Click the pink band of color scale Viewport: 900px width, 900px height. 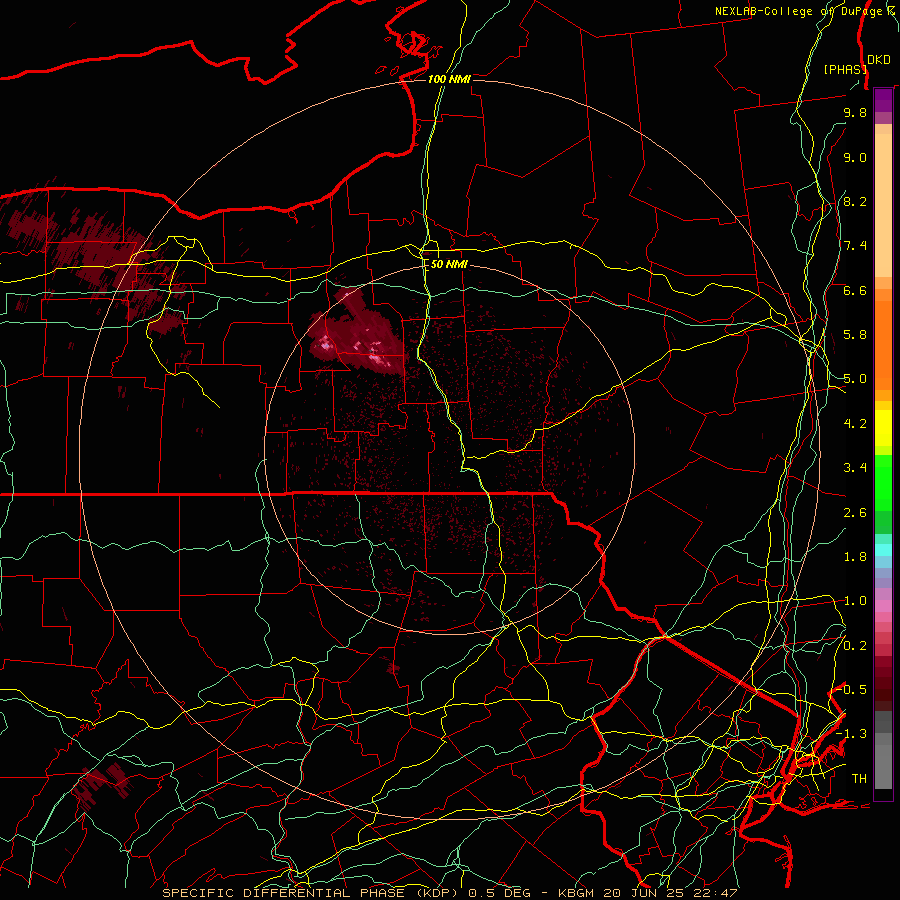[883, 606]
